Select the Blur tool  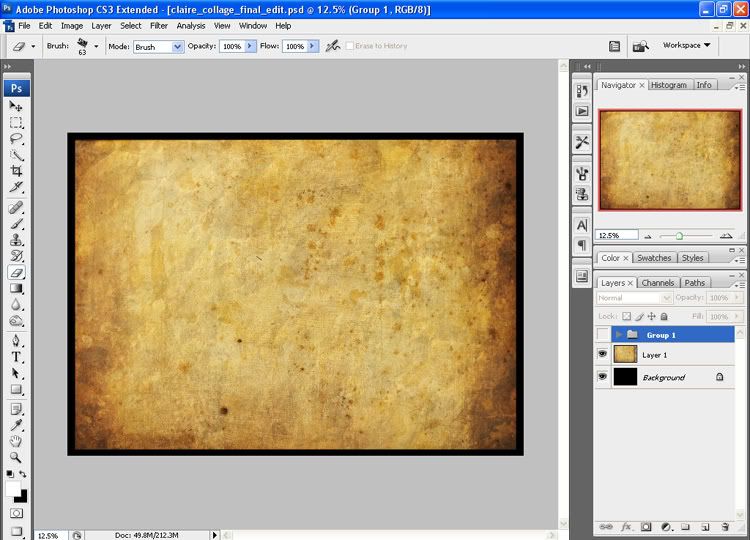16,305
